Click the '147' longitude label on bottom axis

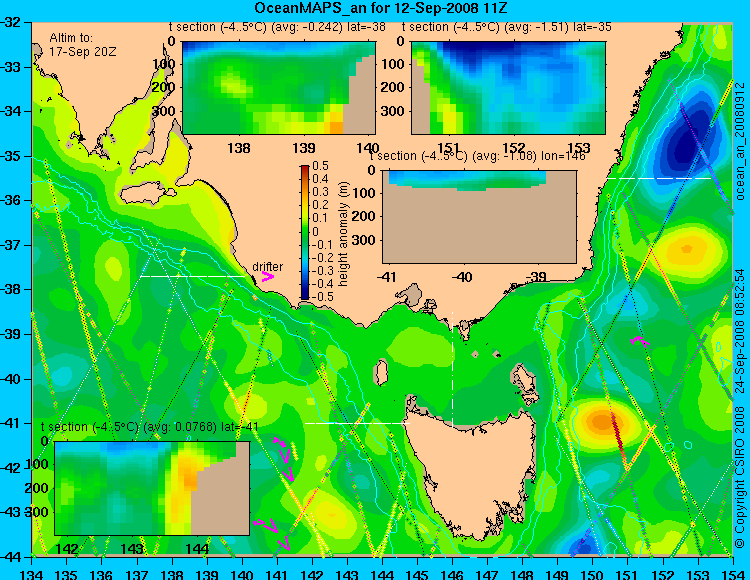pos(487,574)
